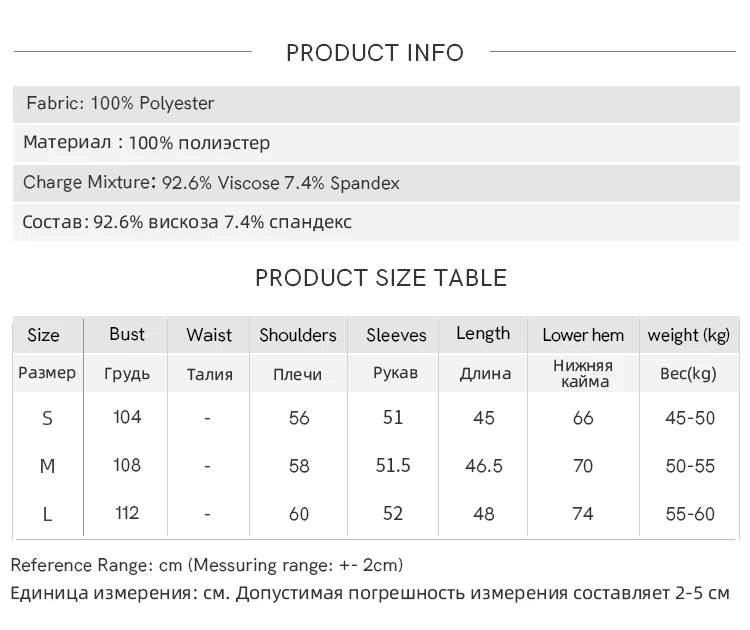
Task: Select the Waist column header
Action: pos(209,335)
